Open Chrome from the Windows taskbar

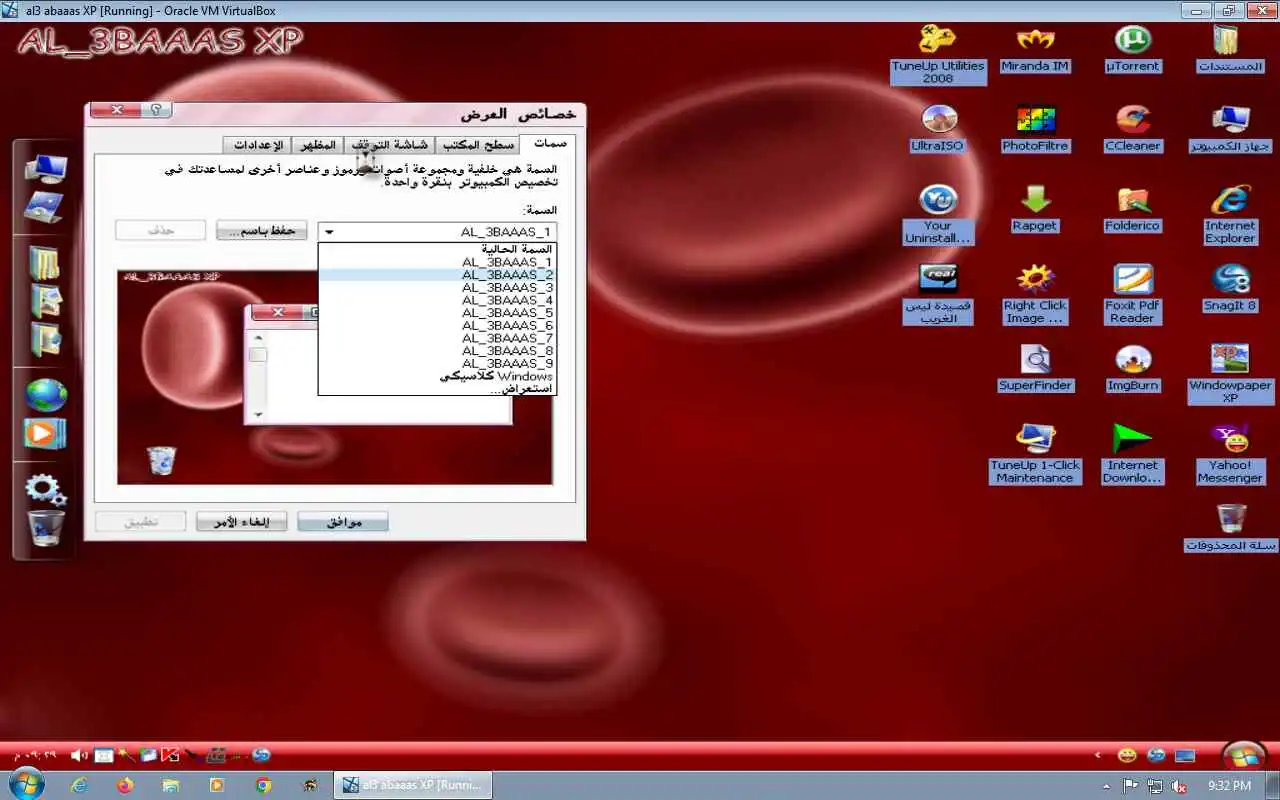[x=263, y=785]
